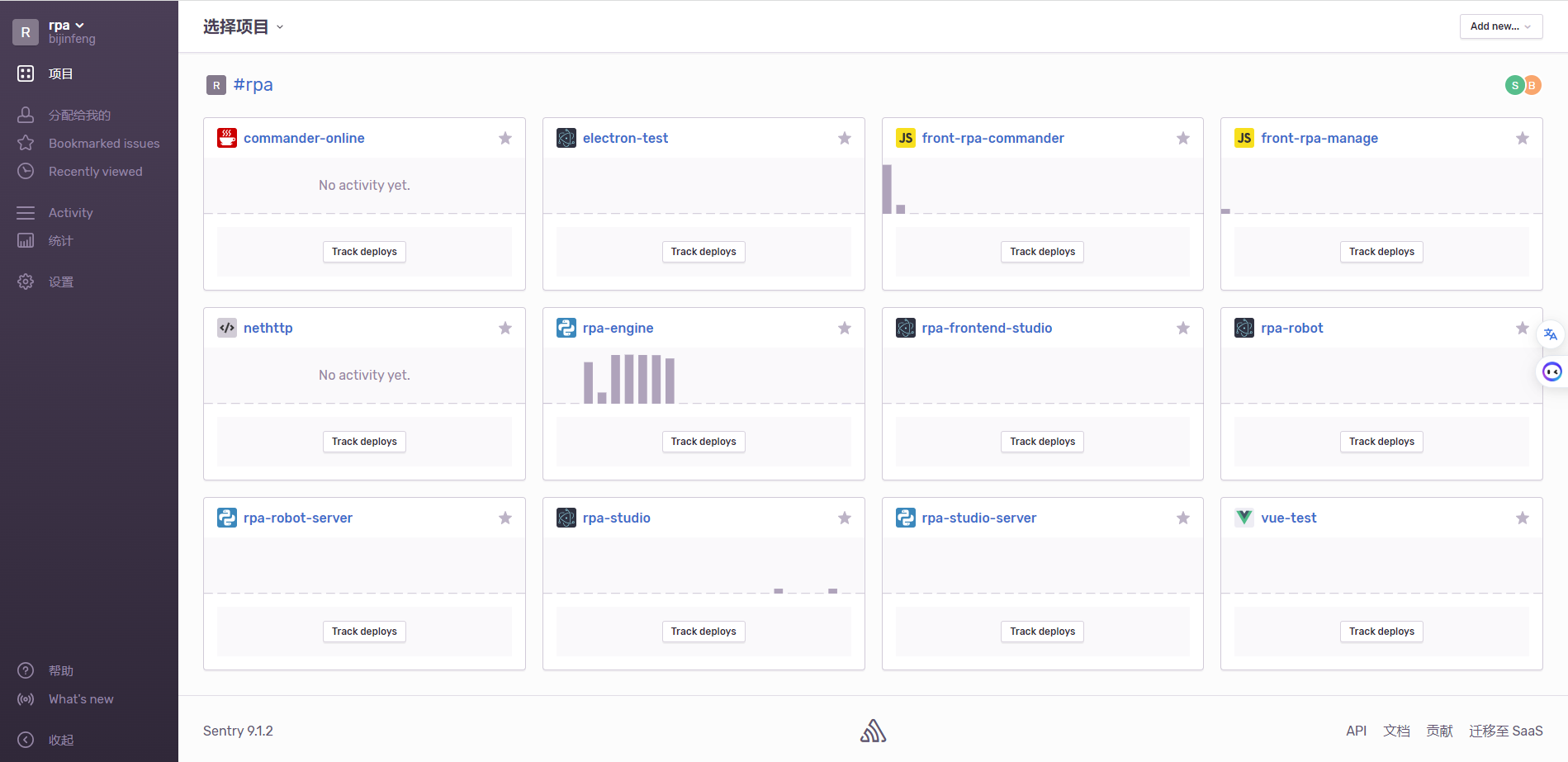Bookmark the rpa-frontend-studio project star
This screenshot has height=762, width=1568.
1183,328
